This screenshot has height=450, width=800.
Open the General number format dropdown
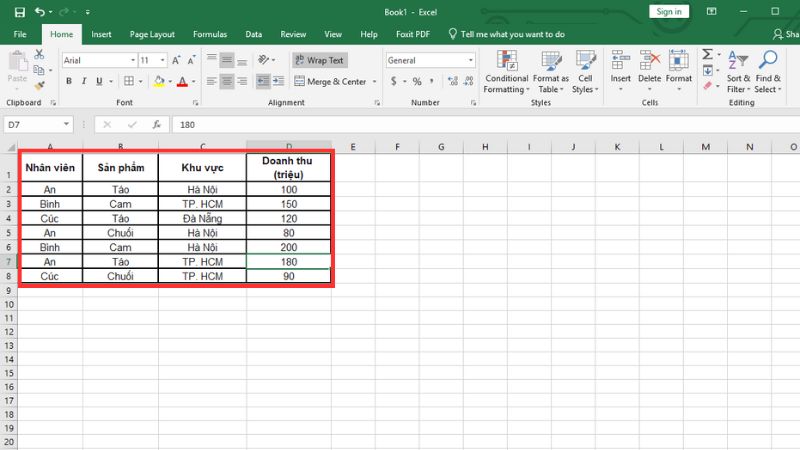pos(470,60)
